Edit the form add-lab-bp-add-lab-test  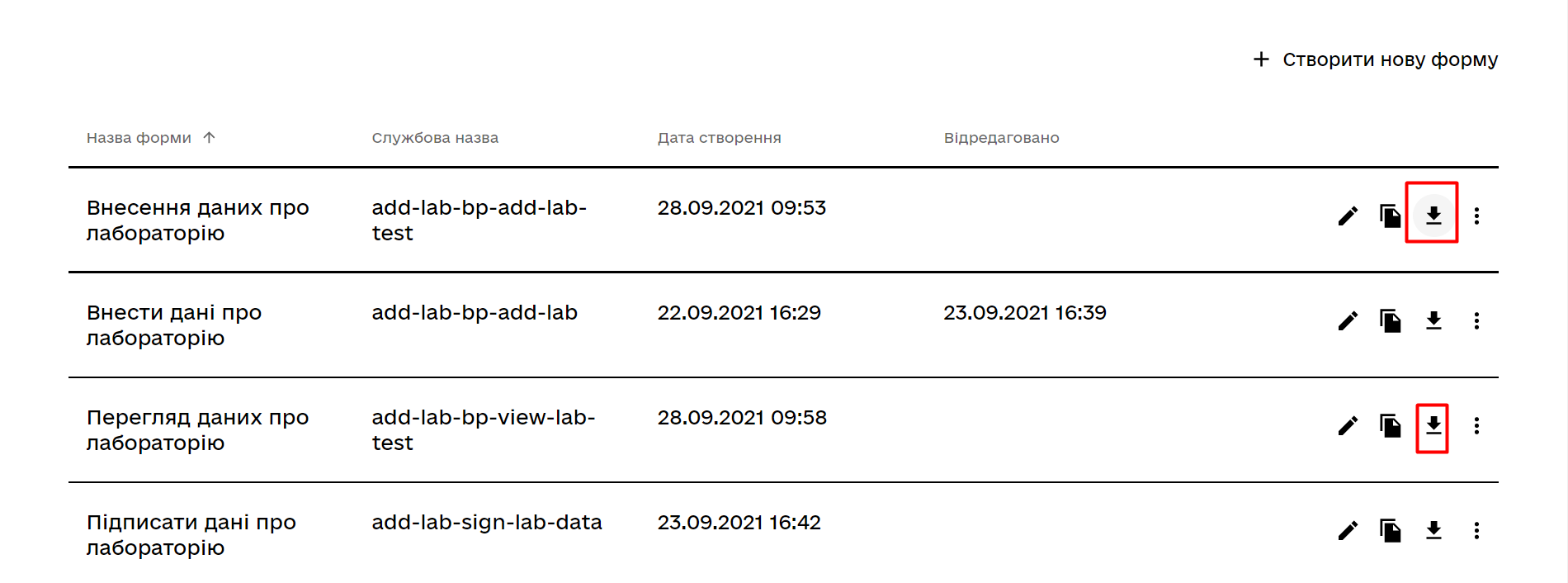1348,216
